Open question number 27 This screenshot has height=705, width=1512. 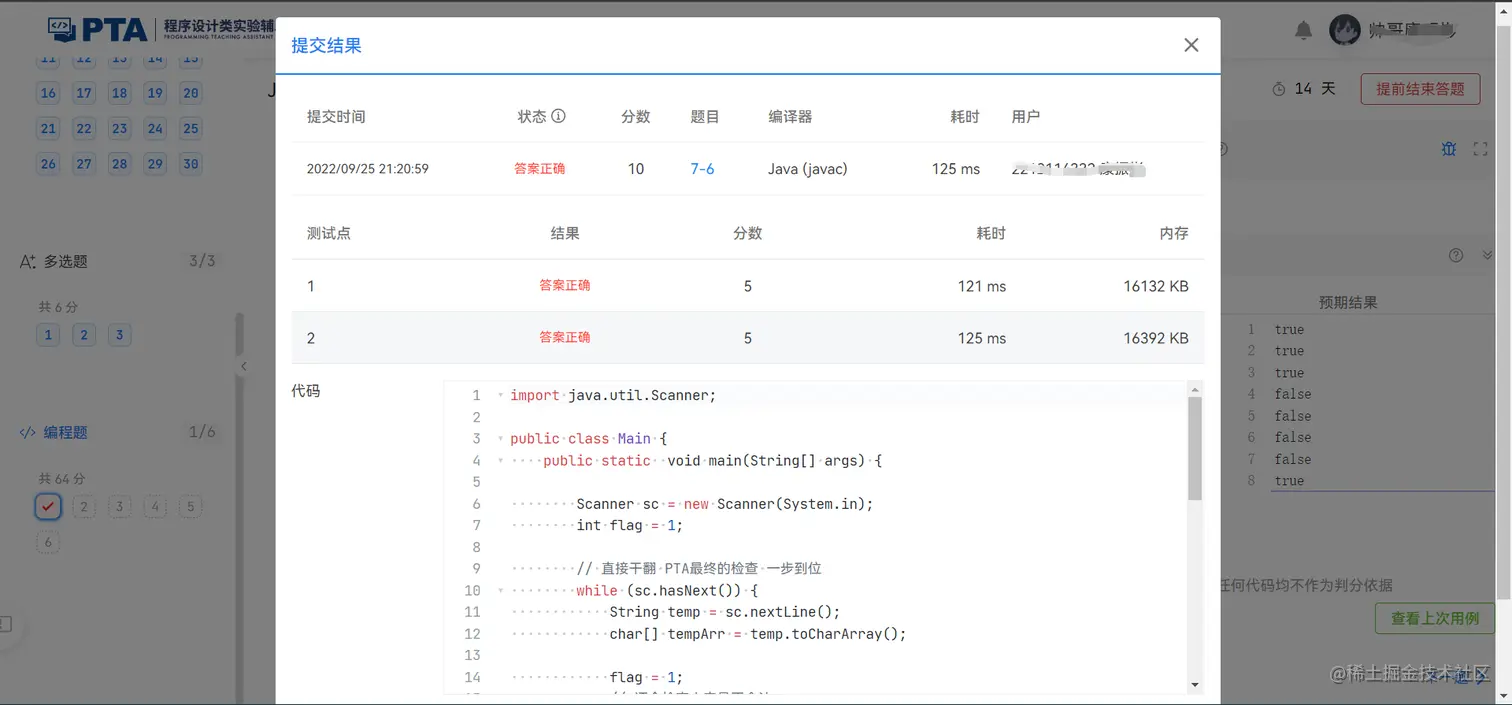click(84, 164)
